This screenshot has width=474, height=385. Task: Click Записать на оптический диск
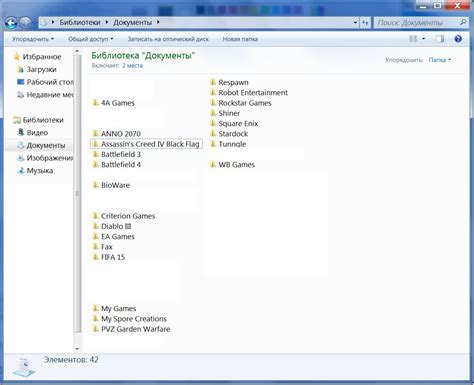tap(168, 39)
